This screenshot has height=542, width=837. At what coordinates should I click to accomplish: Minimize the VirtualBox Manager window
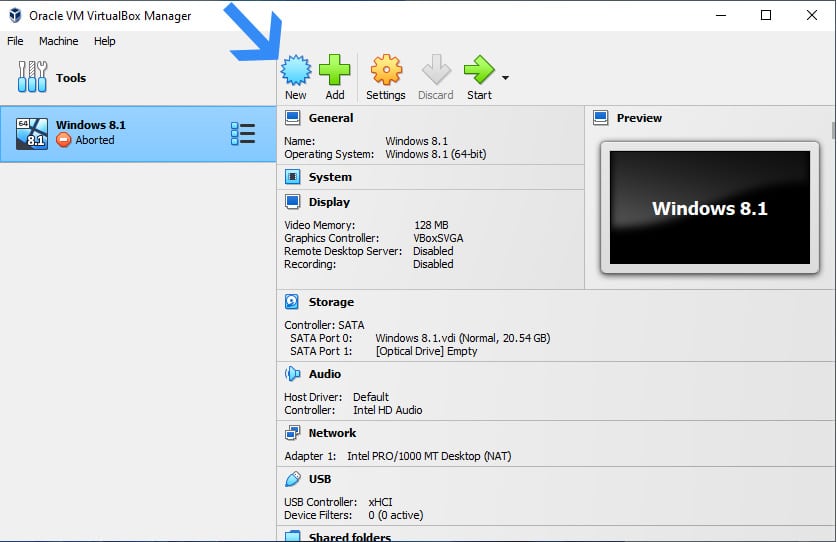(721, 15)
